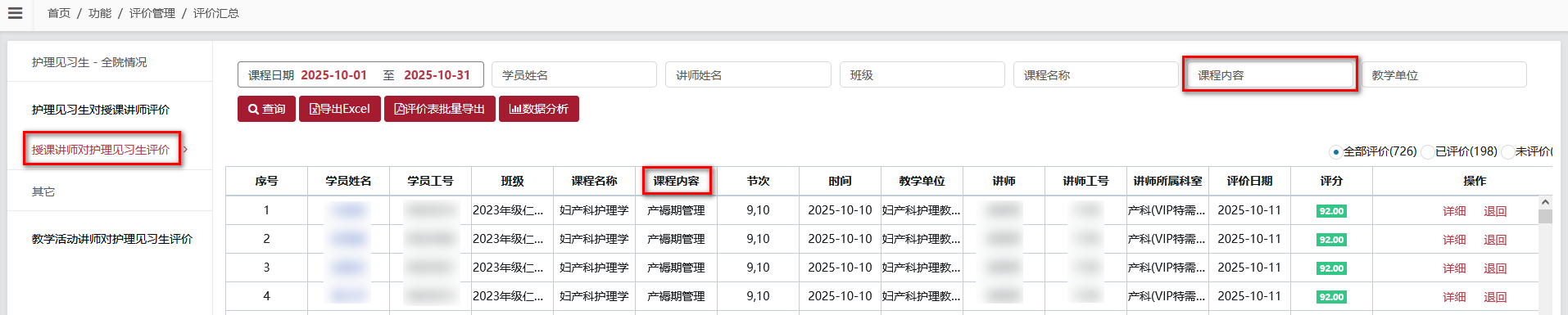
Task: Open 评价管理 breadcrumb link
Action: [x=152, y=13]
